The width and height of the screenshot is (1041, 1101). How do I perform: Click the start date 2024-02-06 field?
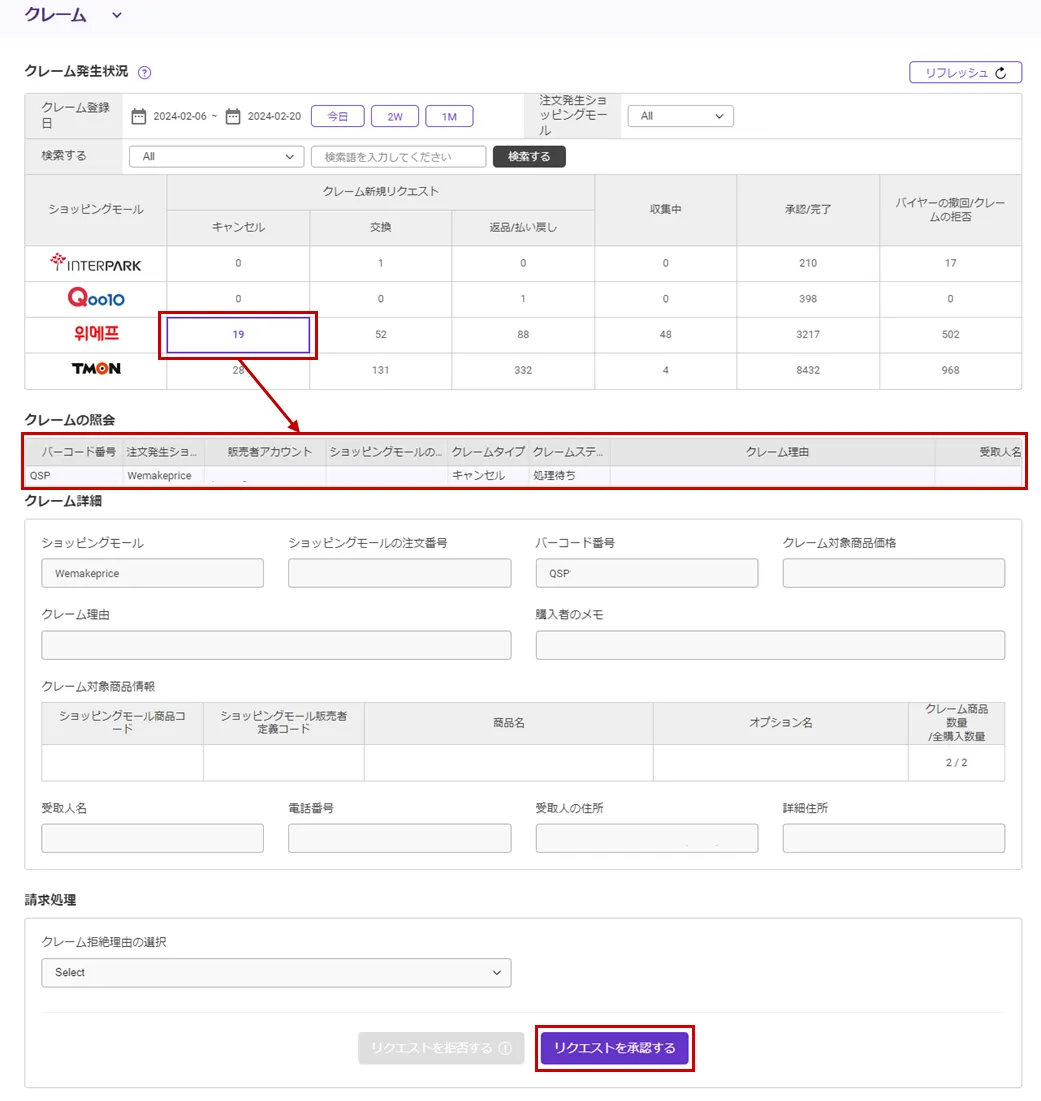[180, 117]
